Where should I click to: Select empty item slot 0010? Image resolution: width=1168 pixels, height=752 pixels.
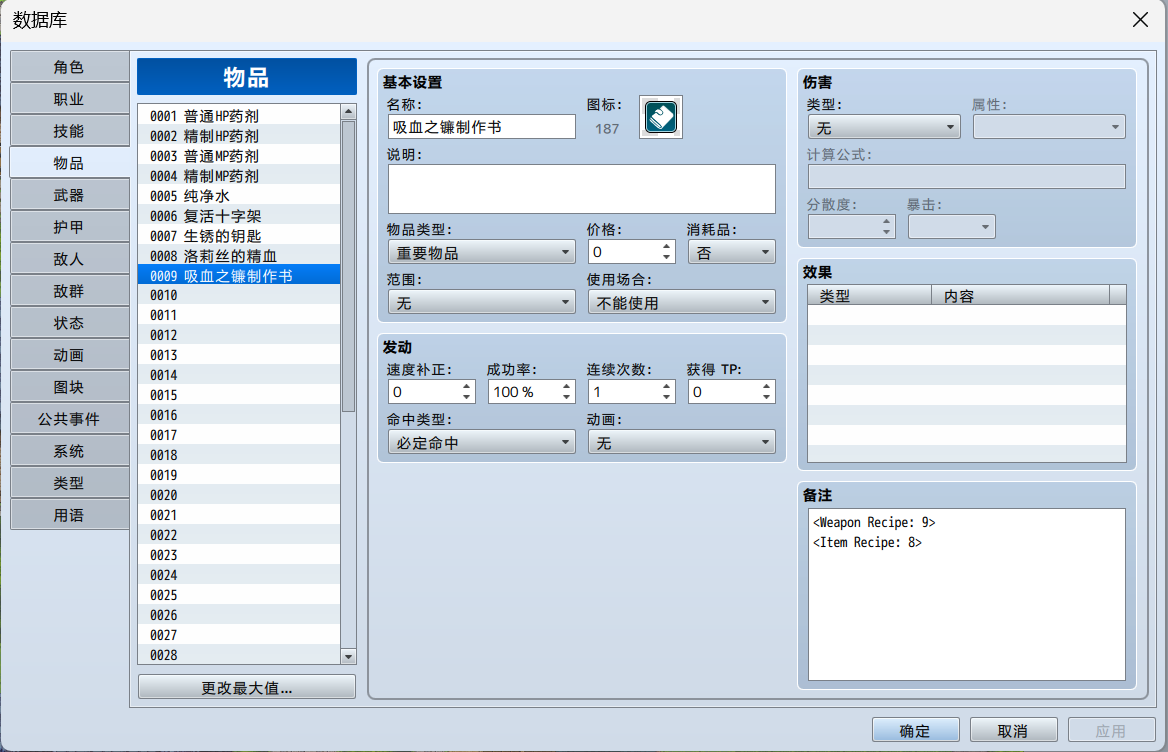[239, 295]
